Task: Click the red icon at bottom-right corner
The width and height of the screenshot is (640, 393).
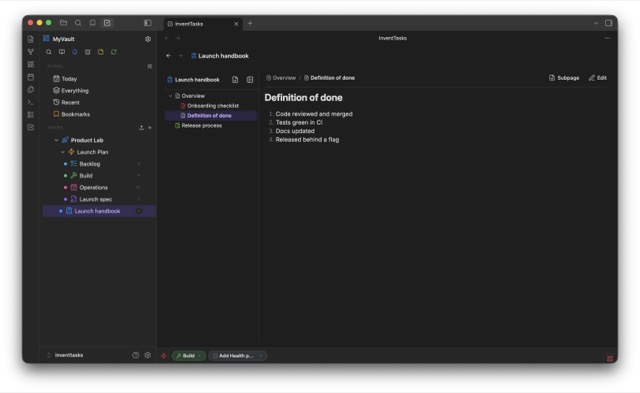Action: [609, 359]
